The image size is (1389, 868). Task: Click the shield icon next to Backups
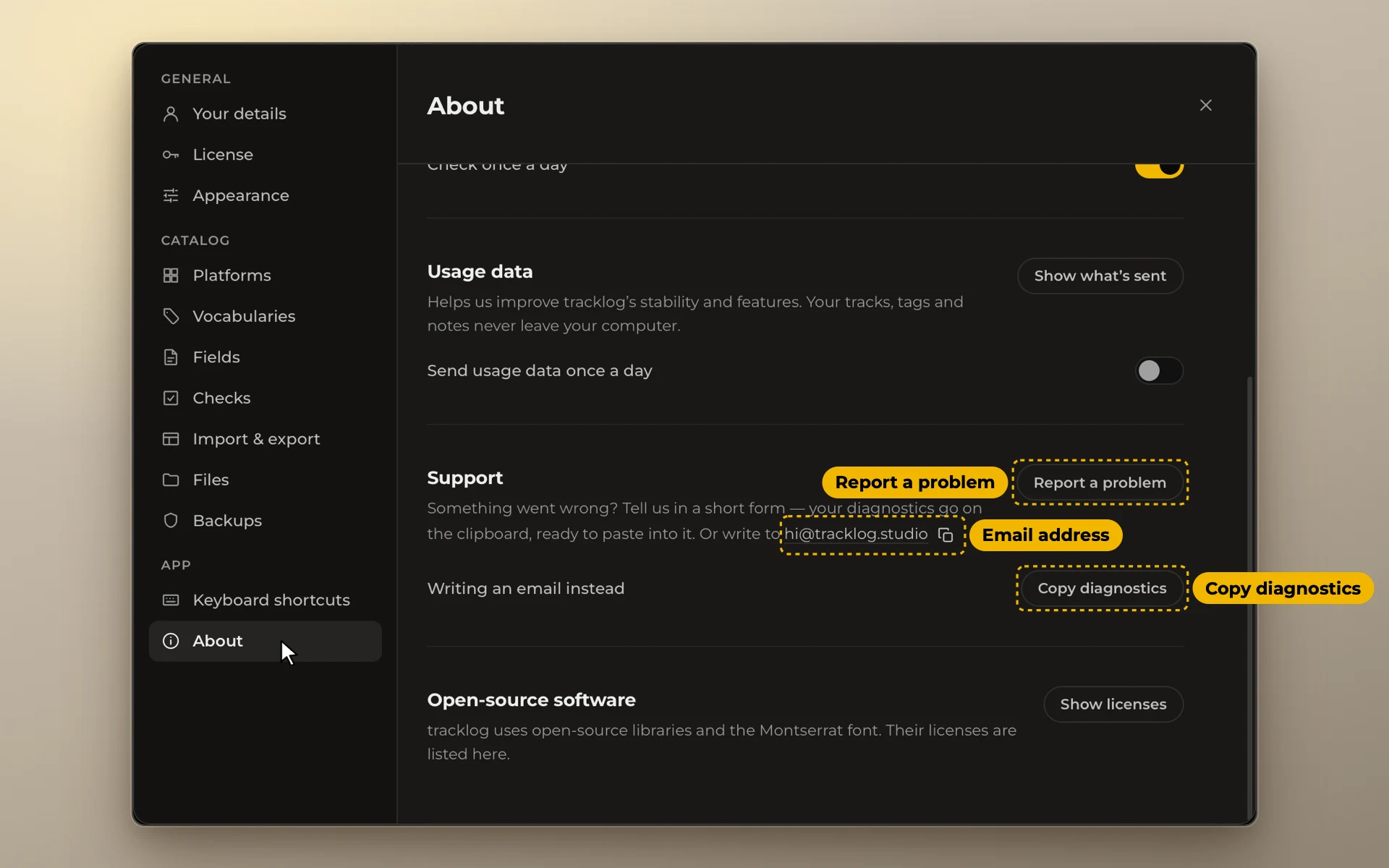(x=171, y=521)
